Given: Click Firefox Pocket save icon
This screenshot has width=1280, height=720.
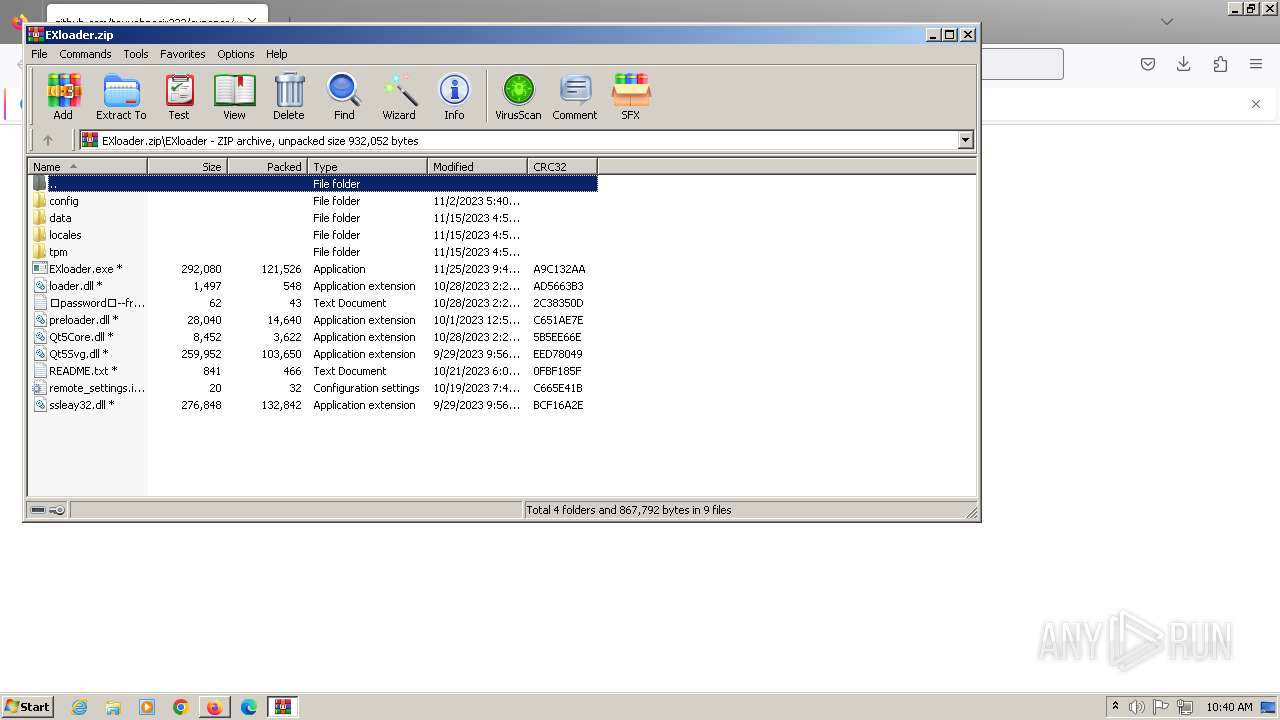Looking at the screenshot, I should click(x=1148, y=64).
